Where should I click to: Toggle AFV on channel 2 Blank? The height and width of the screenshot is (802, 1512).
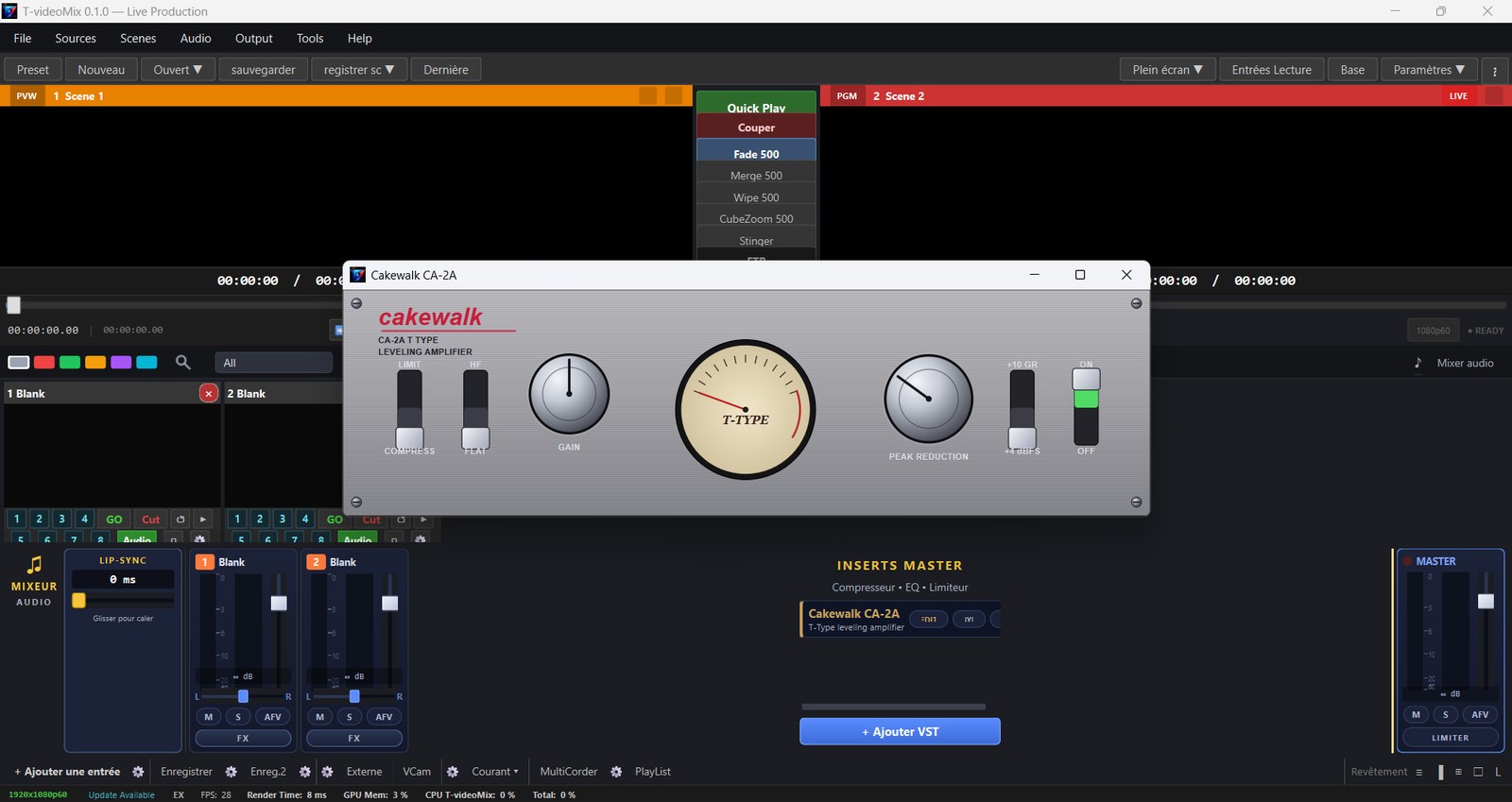[x=384, y=717]
